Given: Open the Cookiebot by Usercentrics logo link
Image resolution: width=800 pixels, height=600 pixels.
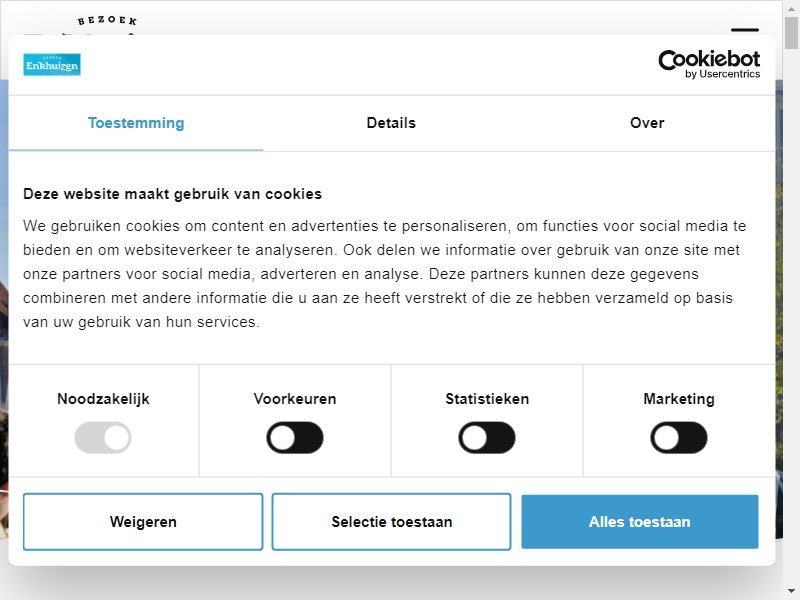Looking at the screenshot, I should click(709, 64).
